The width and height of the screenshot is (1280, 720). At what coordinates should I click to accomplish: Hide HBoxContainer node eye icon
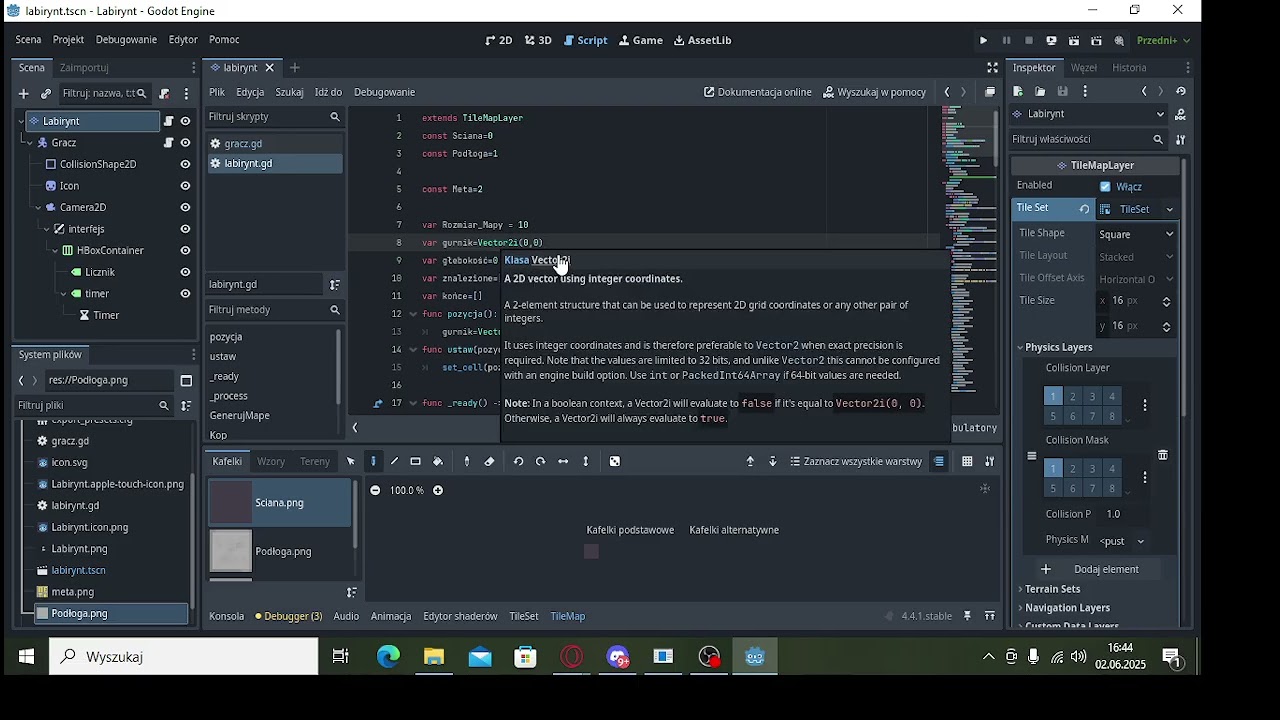click(x=185, y=251)
